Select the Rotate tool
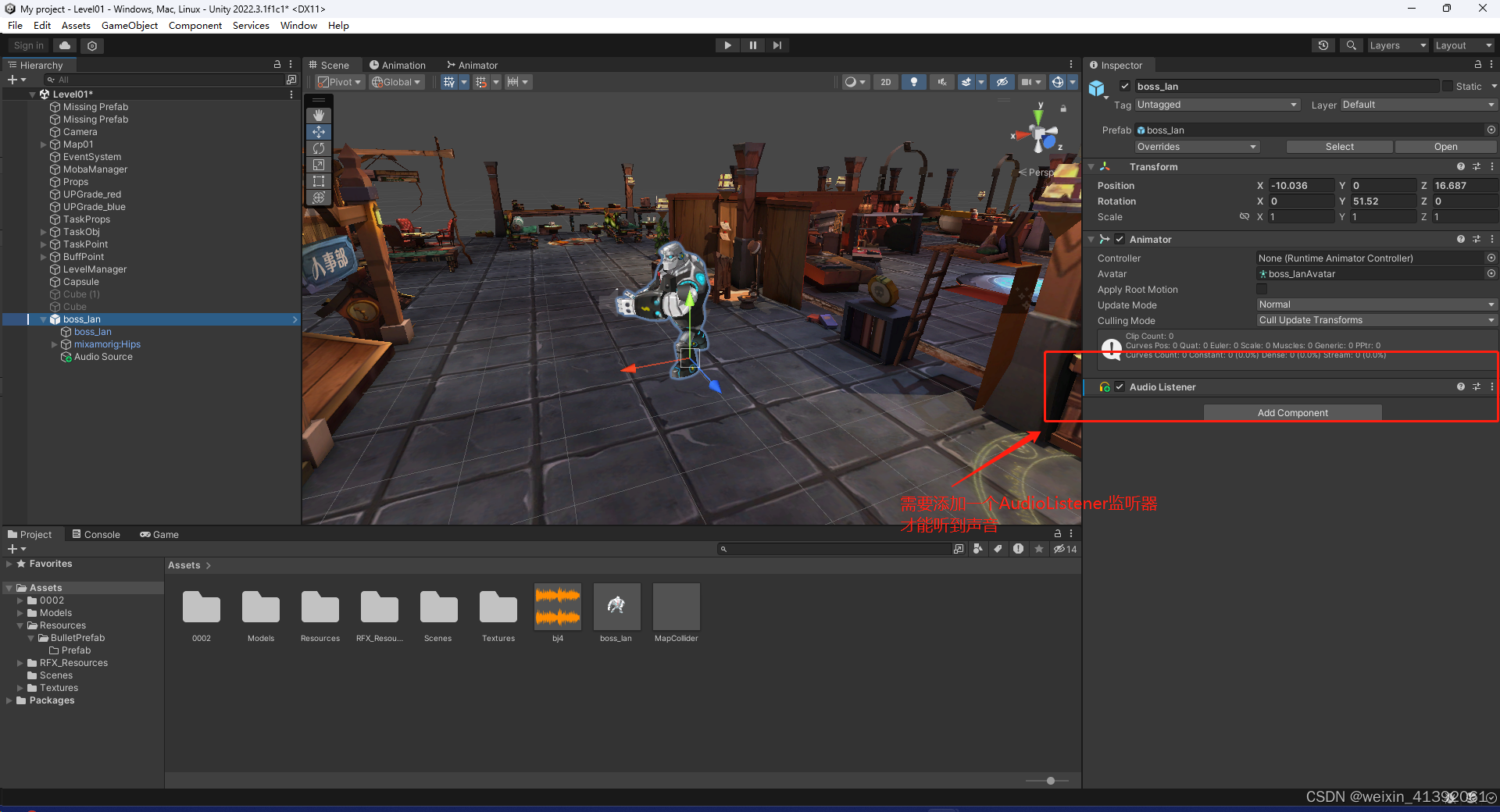 point(319,148)
